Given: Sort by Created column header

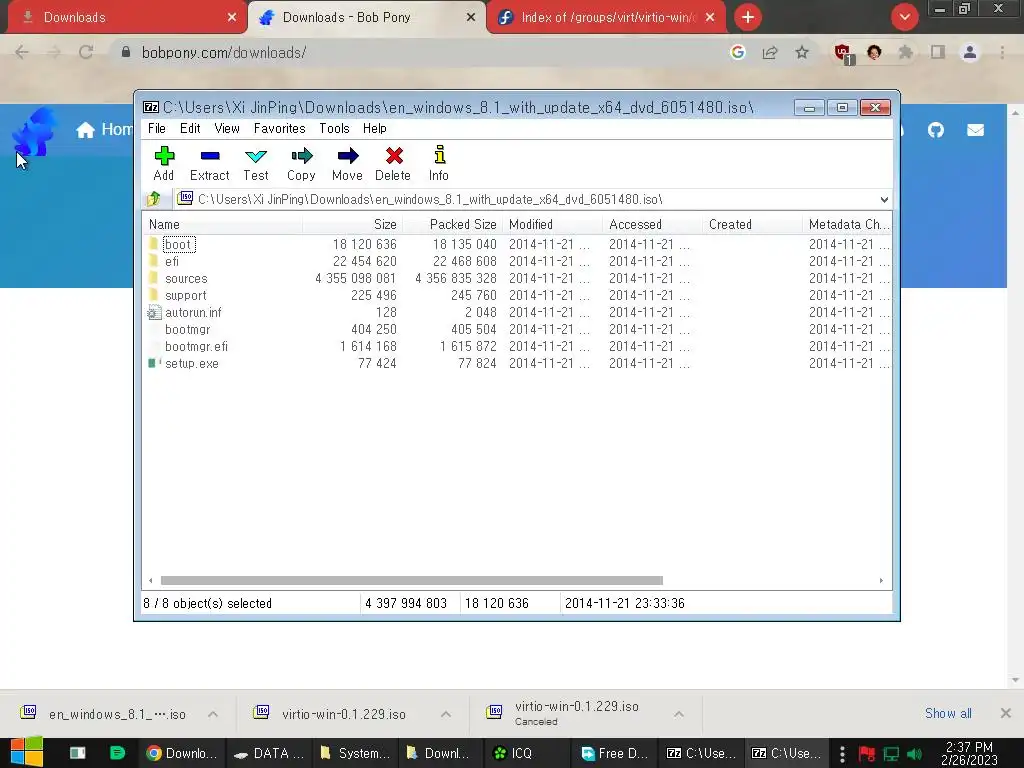Looking at the screenshot, I should [753, 224].
